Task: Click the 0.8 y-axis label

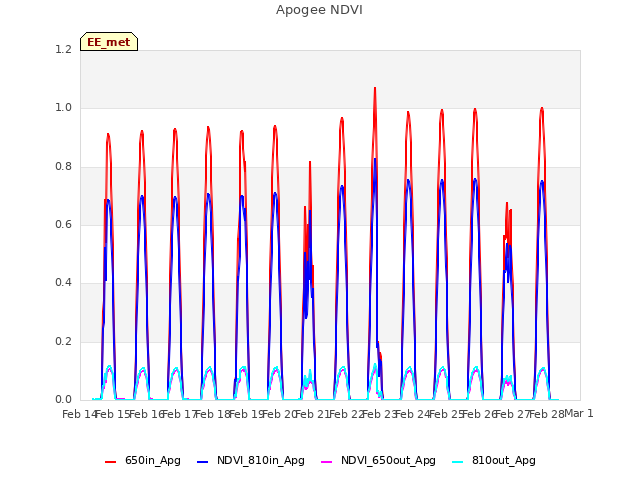Action: pyautogui.click(x=63, y=167)
